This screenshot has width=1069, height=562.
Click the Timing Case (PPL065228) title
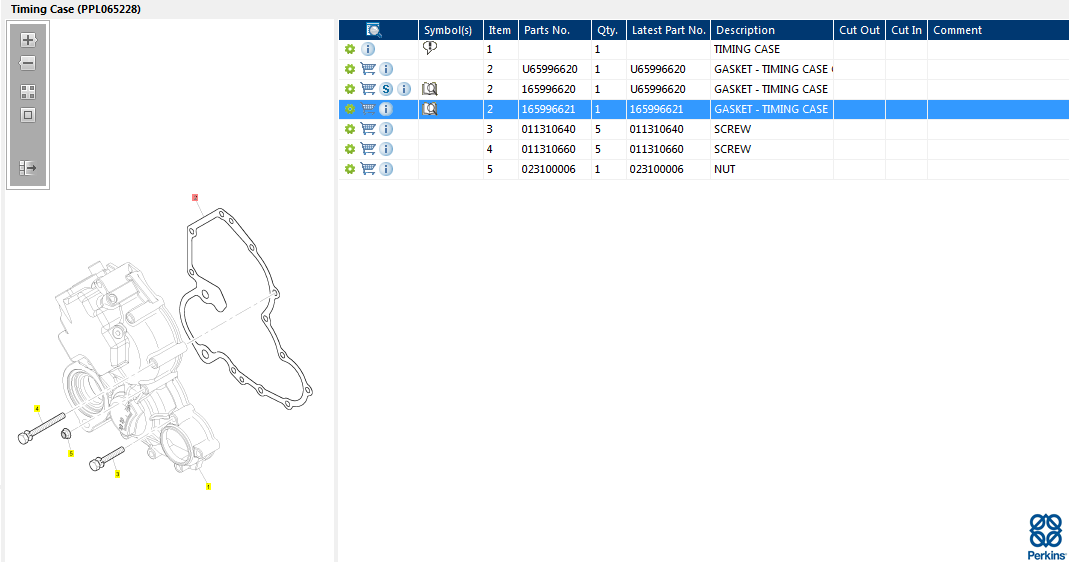[76, 9]
